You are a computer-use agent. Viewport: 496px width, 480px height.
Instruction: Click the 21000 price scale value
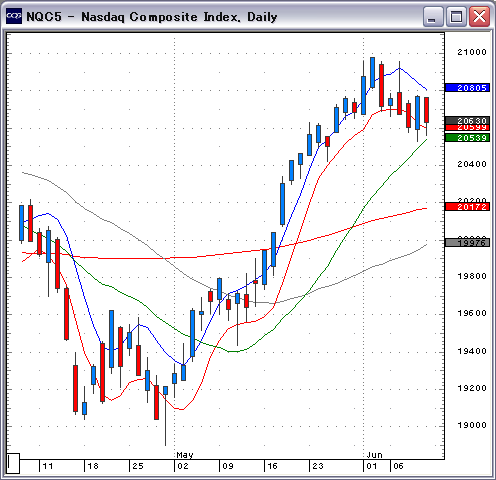coord(472,52)
